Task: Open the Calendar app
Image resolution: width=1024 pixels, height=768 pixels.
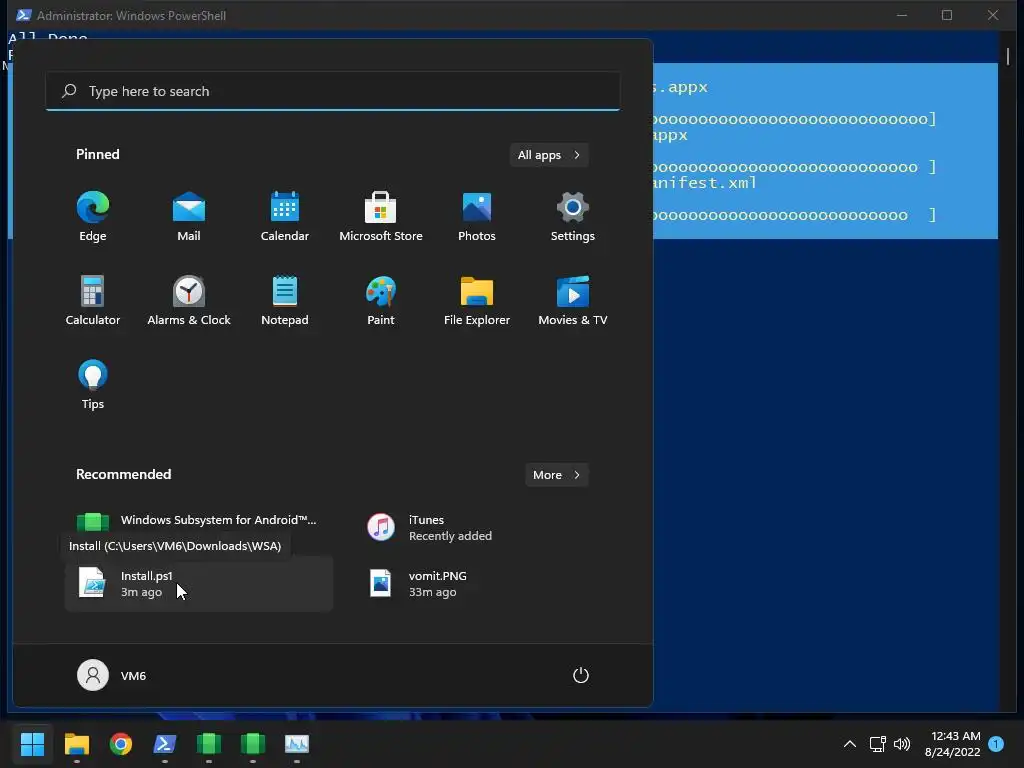Action: tap(285, 217)
